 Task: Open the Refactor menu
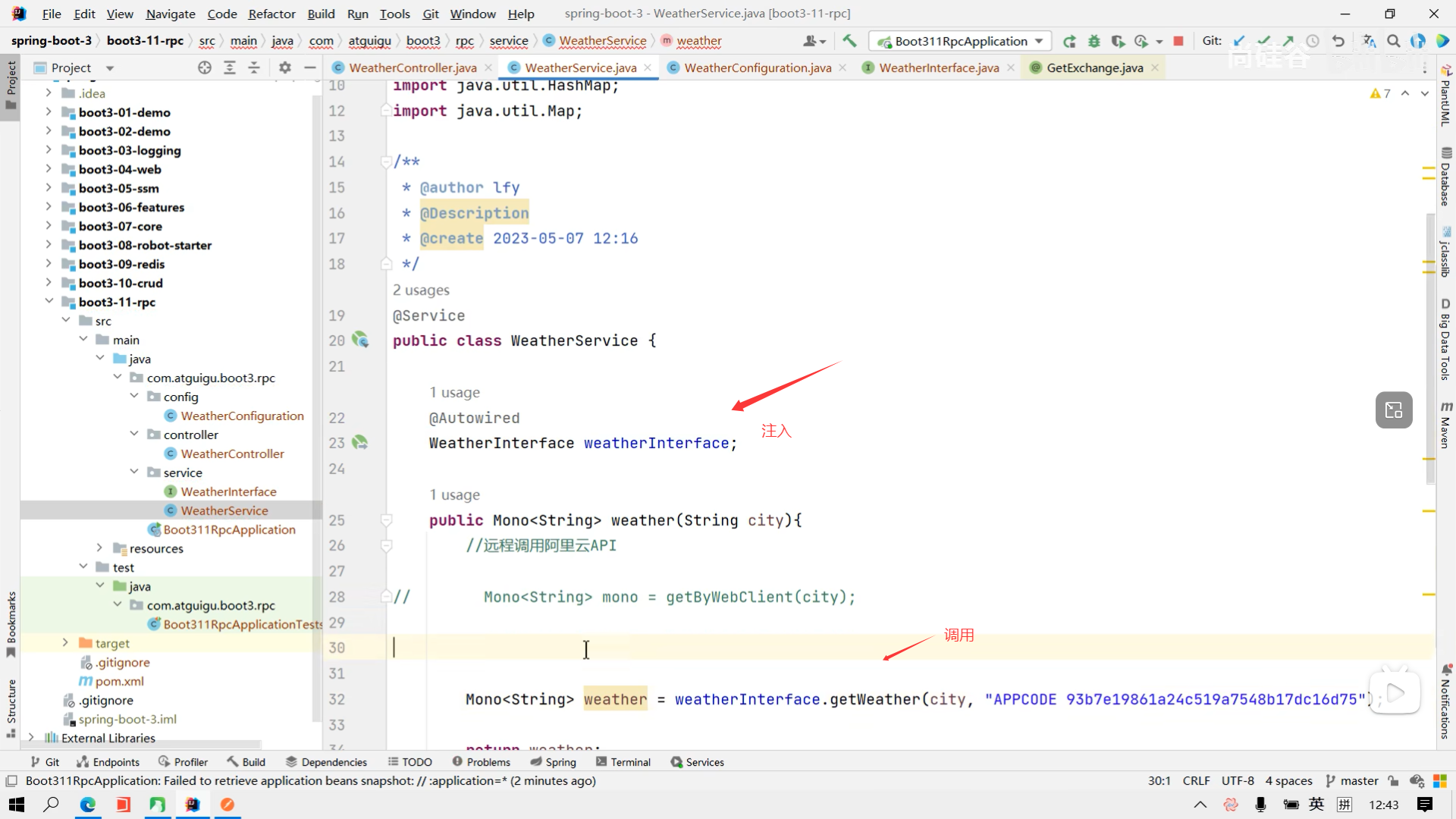tap(271, 14)
